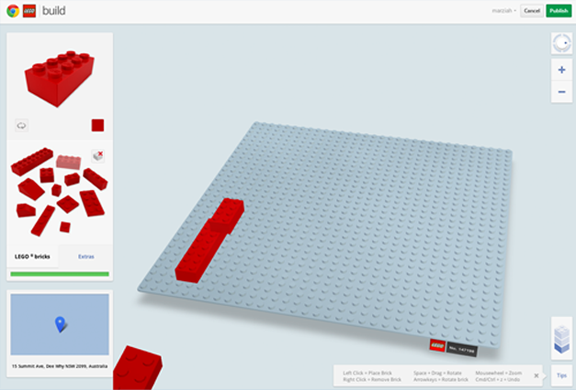Click the circular view rotation control
This screenshot has width=576, height=390.
click(562, 43)
